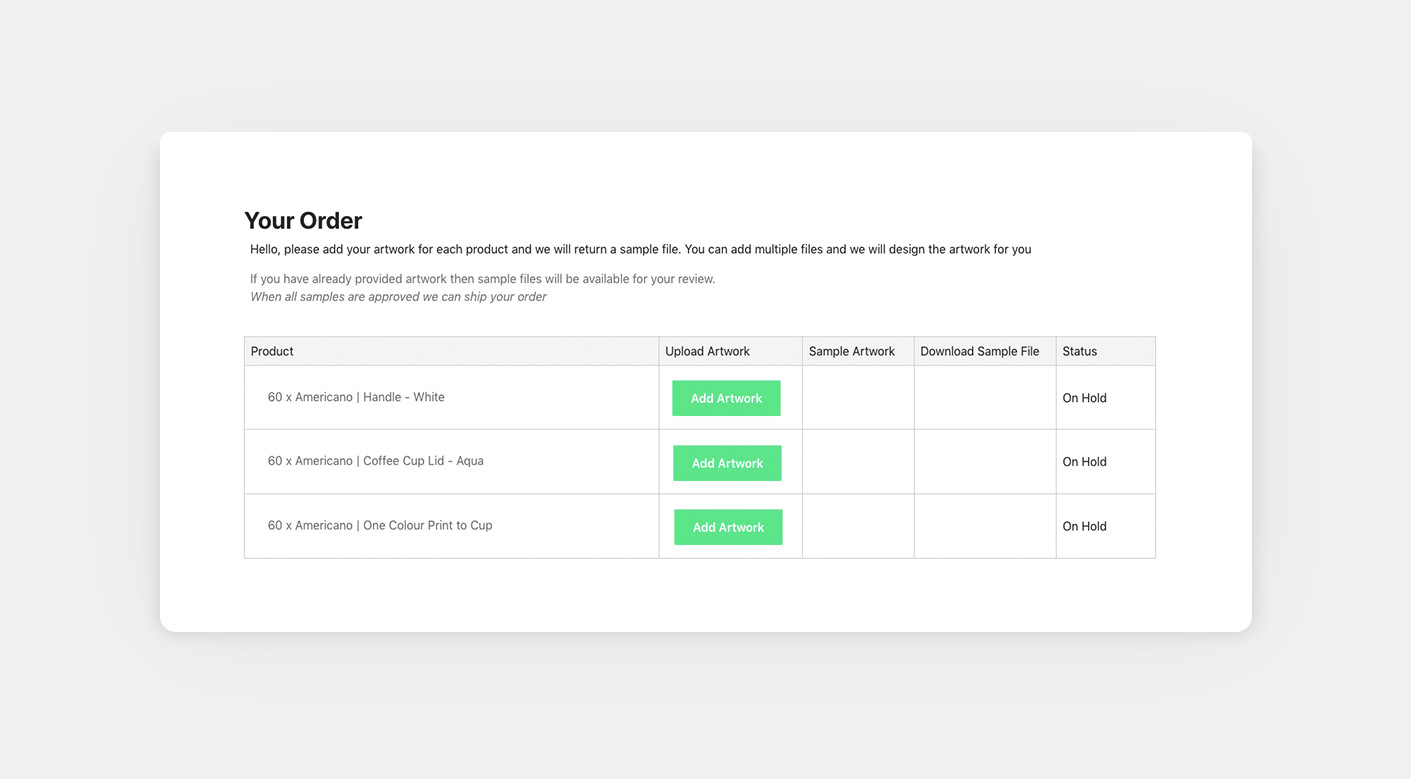Select the '60 x Americano | Handle - White' row text
This screenshot has height=779, width=1411.
coord(356,397)
